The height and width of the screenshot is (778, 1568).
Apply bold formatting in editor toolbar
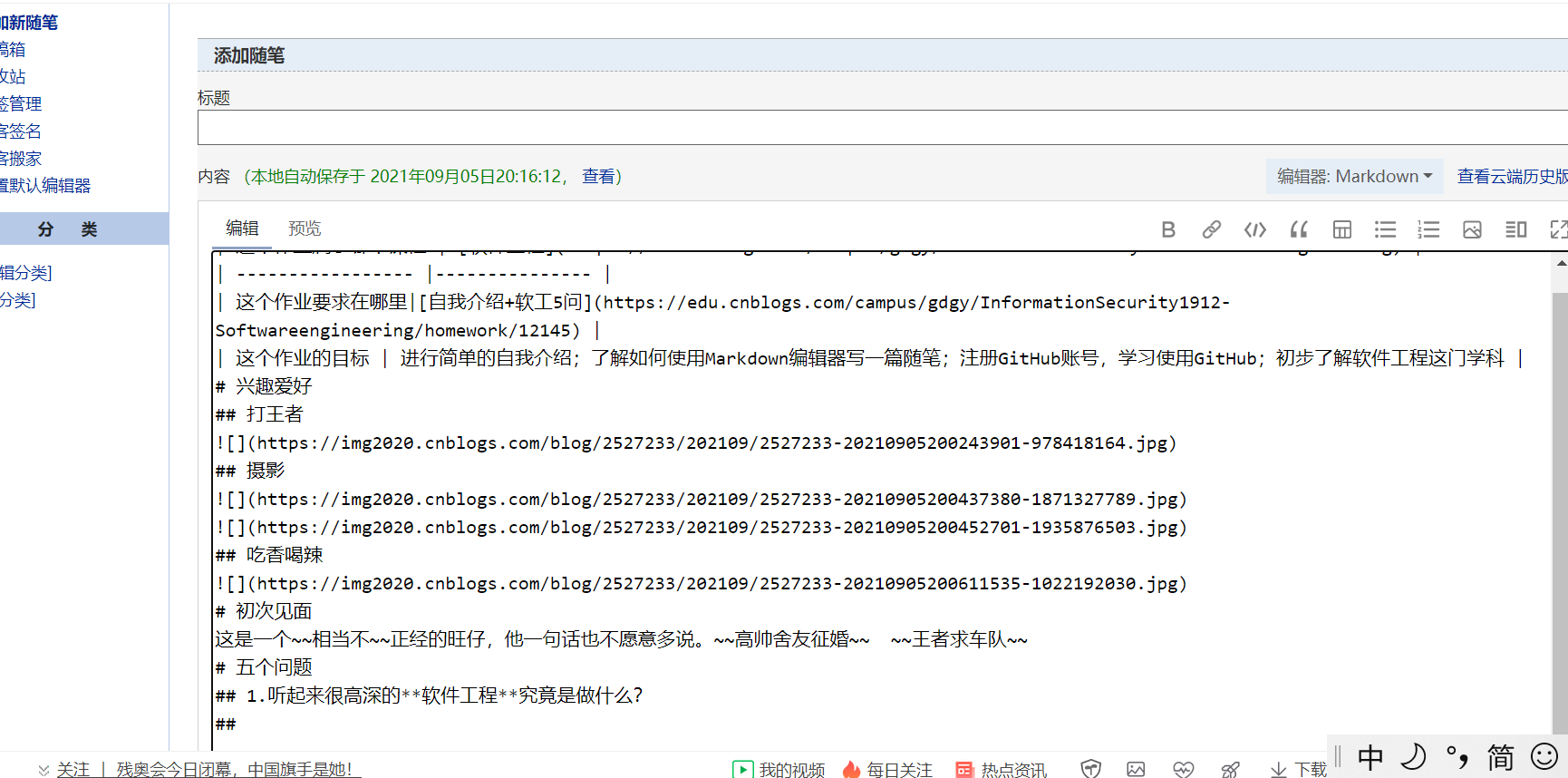pyautogui.click(x=1168, y=229)
